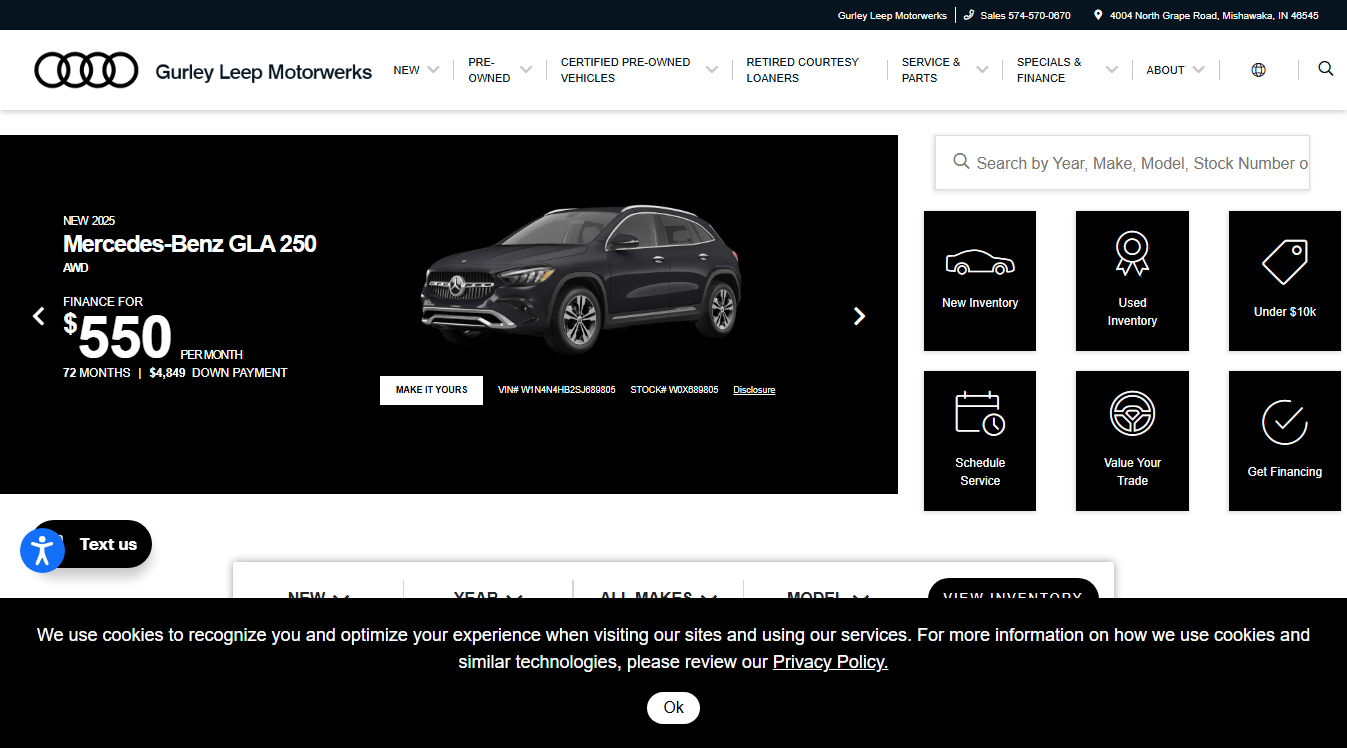Accept cookies with the Ok button
1347x748 pixels.
673,707
